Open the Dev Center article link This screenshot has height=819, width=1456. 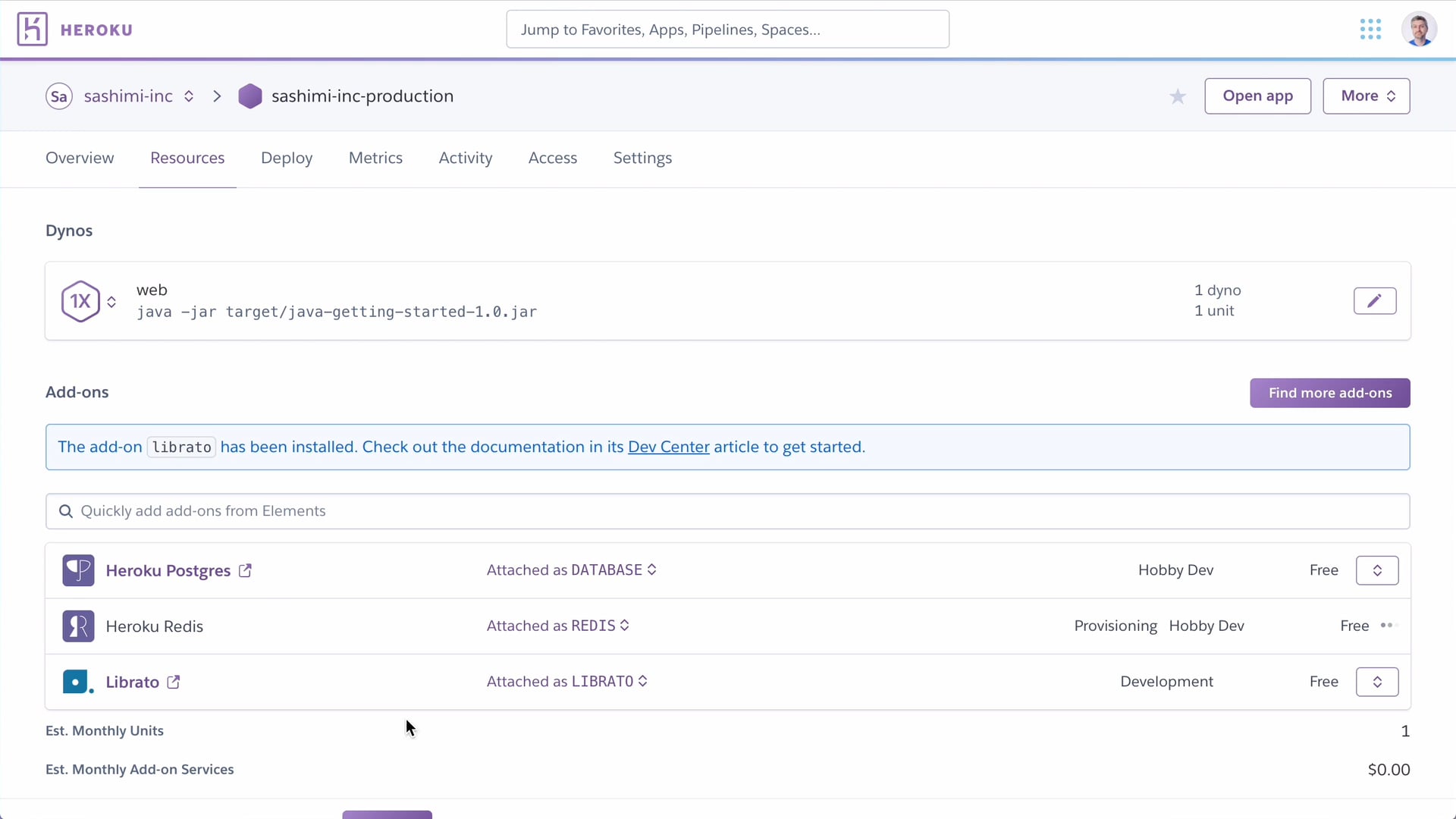click(668, 447)
